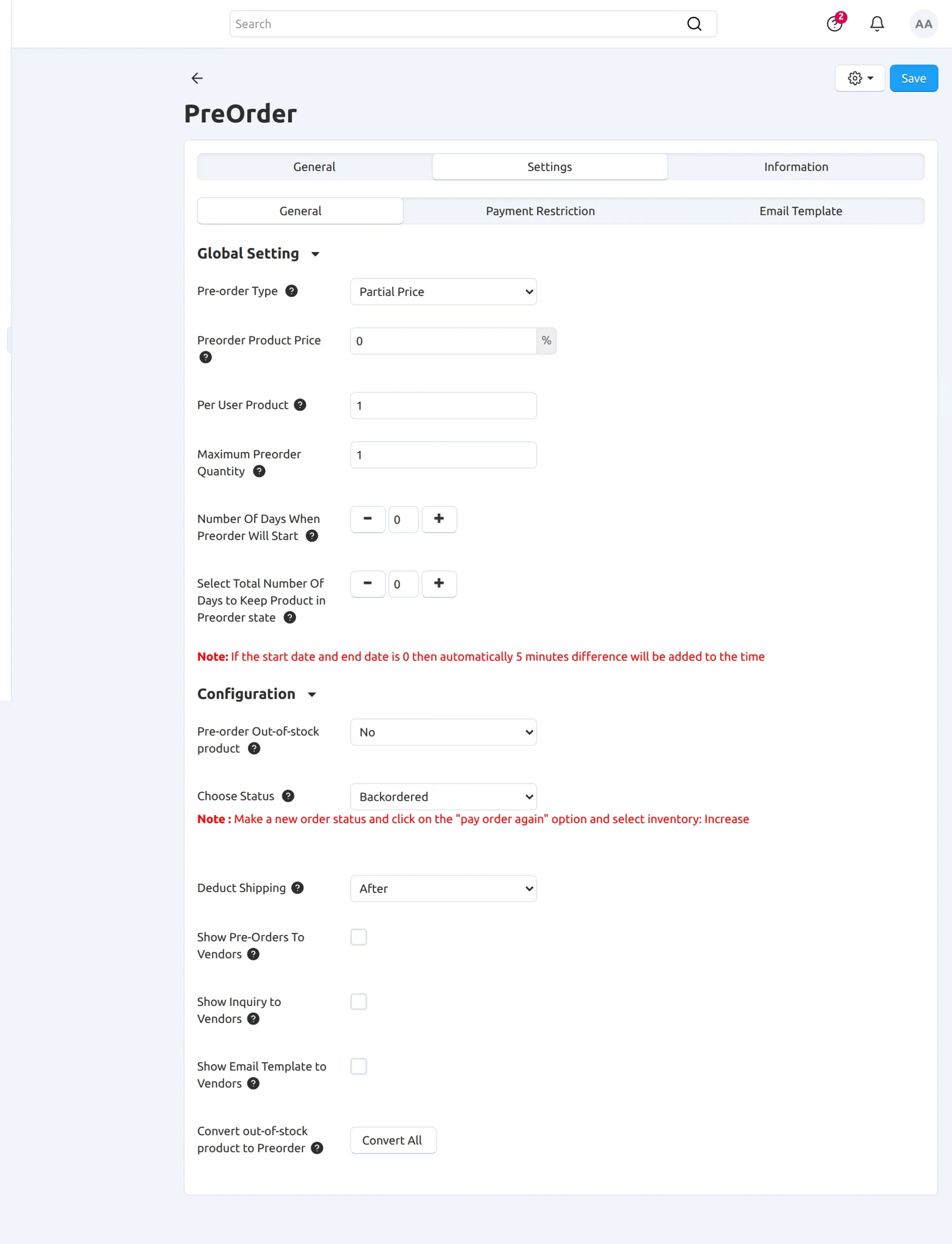Open the Payment Restriction tab
The height and width of the screenshot is (1244, 952).
coord(540,210)
